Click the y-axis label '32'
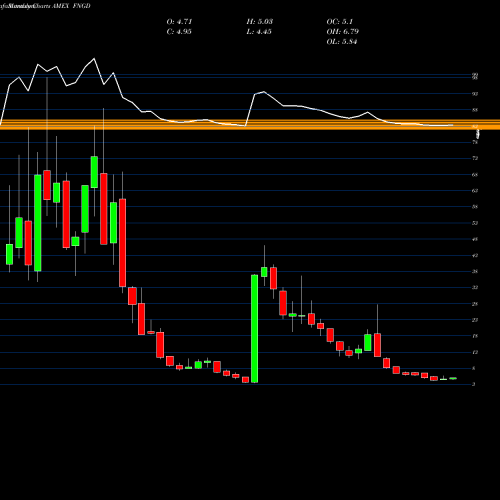This screenshot has height=500, width=500. click(x=475, y=287)
